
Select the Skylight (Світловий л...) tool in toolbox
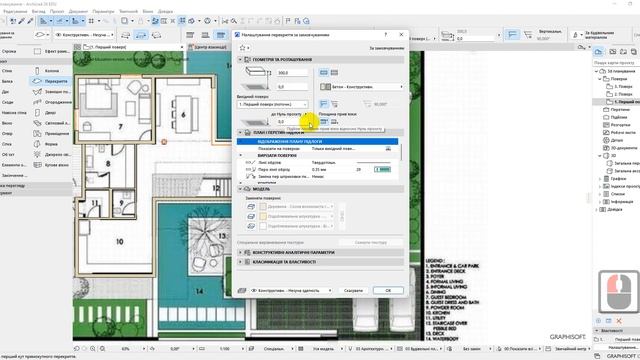tap(51, 123)
